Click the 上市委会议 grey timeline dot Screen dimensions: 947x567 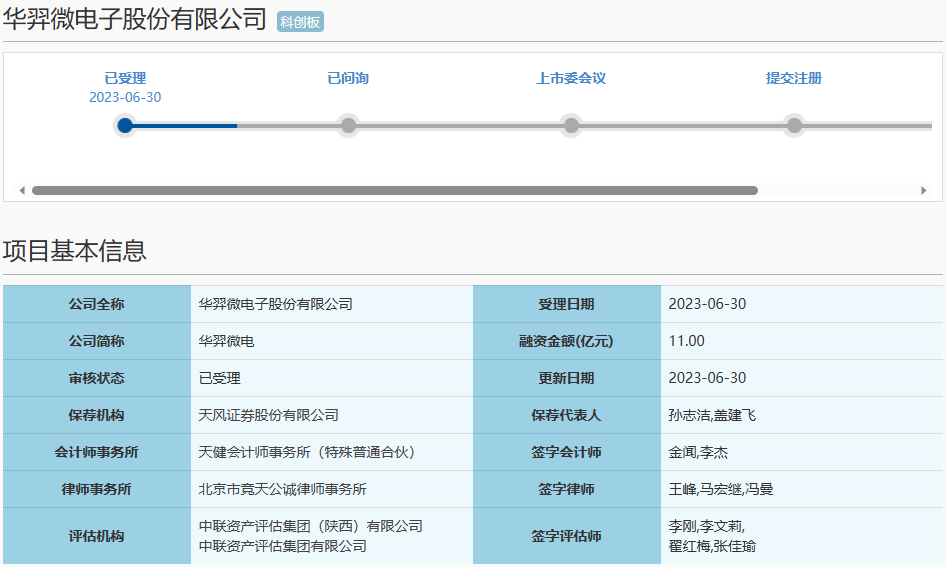pos(571,126)
